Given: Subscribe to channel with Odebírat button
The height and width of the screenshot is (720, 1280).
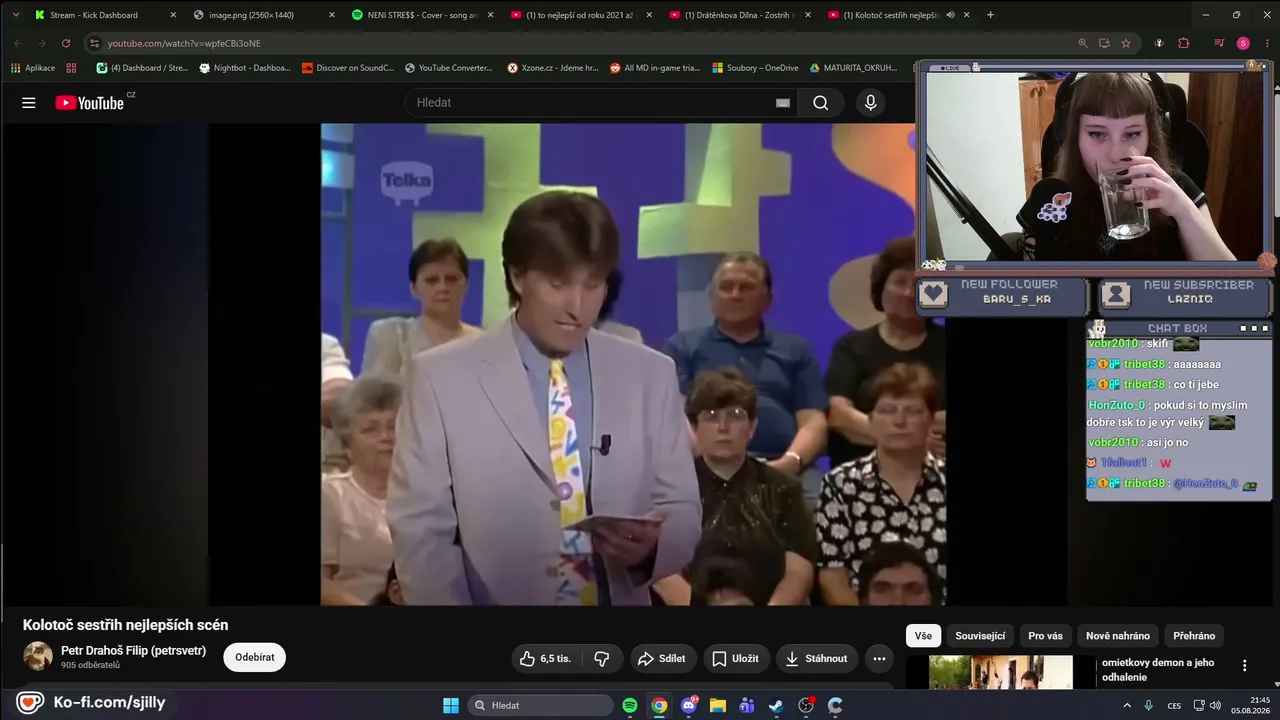Looking at the screenshot, I should pos(255,657).
